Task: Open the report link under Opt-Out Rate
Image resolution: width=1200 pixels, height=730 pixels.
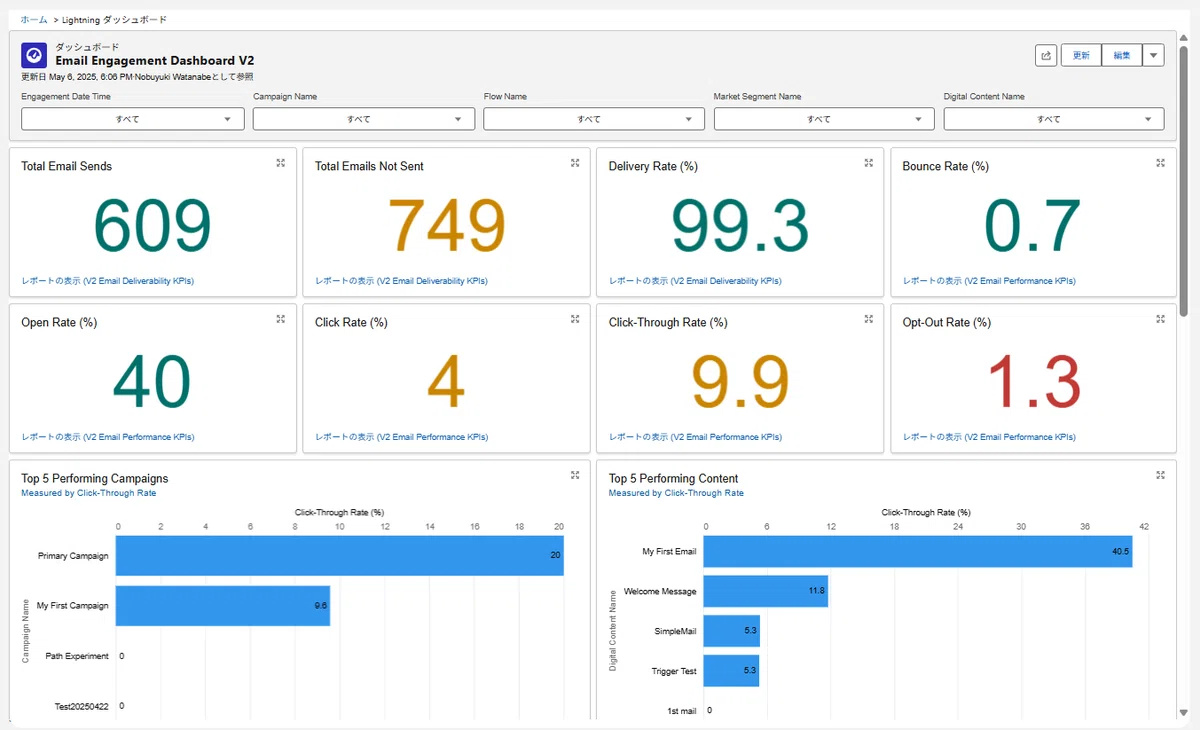Action: pyautogui.click(x=989, y=437)
